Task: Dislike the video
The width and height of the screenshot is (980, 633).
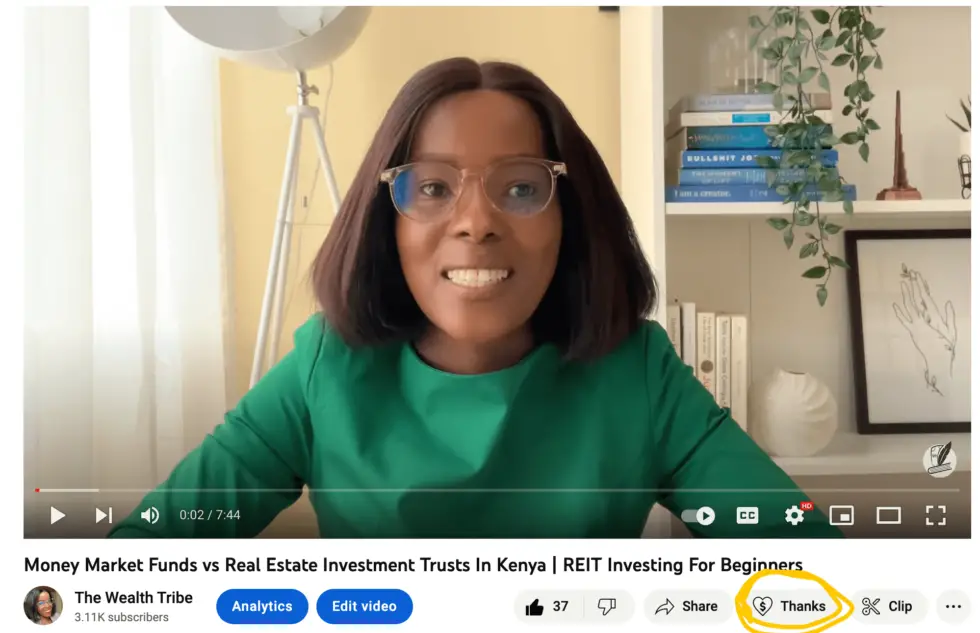Action: 608,606
